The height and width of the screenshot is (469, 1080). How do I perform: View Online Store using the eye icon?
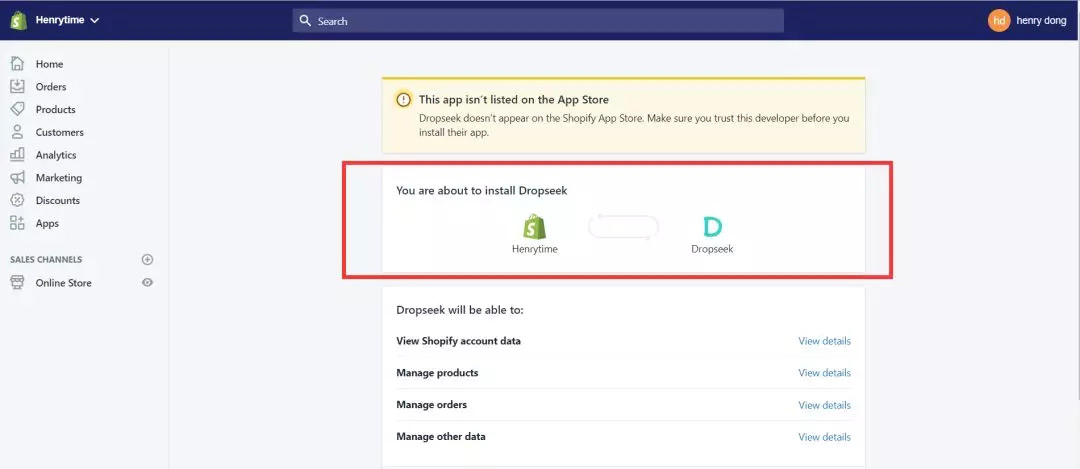tap(147, 282)
